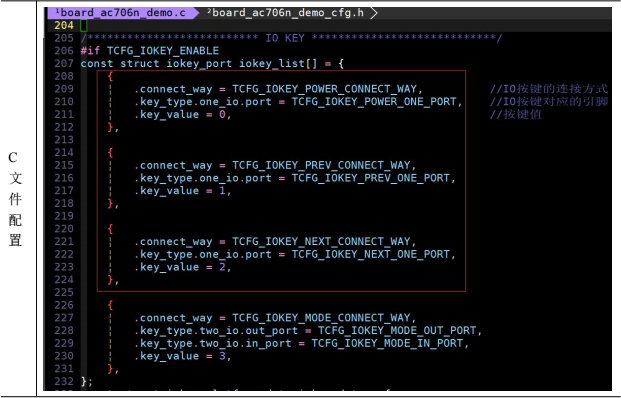Screen dimensions: 621x398
Task: Switch to board_ac706n_demo.c tab
Action: (123, 13)
